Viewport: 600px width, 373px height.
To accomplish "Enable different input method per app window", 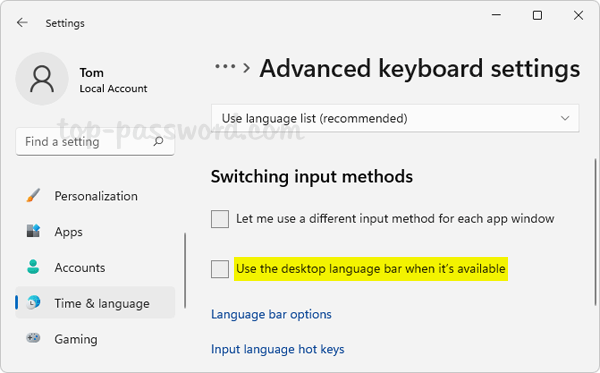I will tap(220, 219).
